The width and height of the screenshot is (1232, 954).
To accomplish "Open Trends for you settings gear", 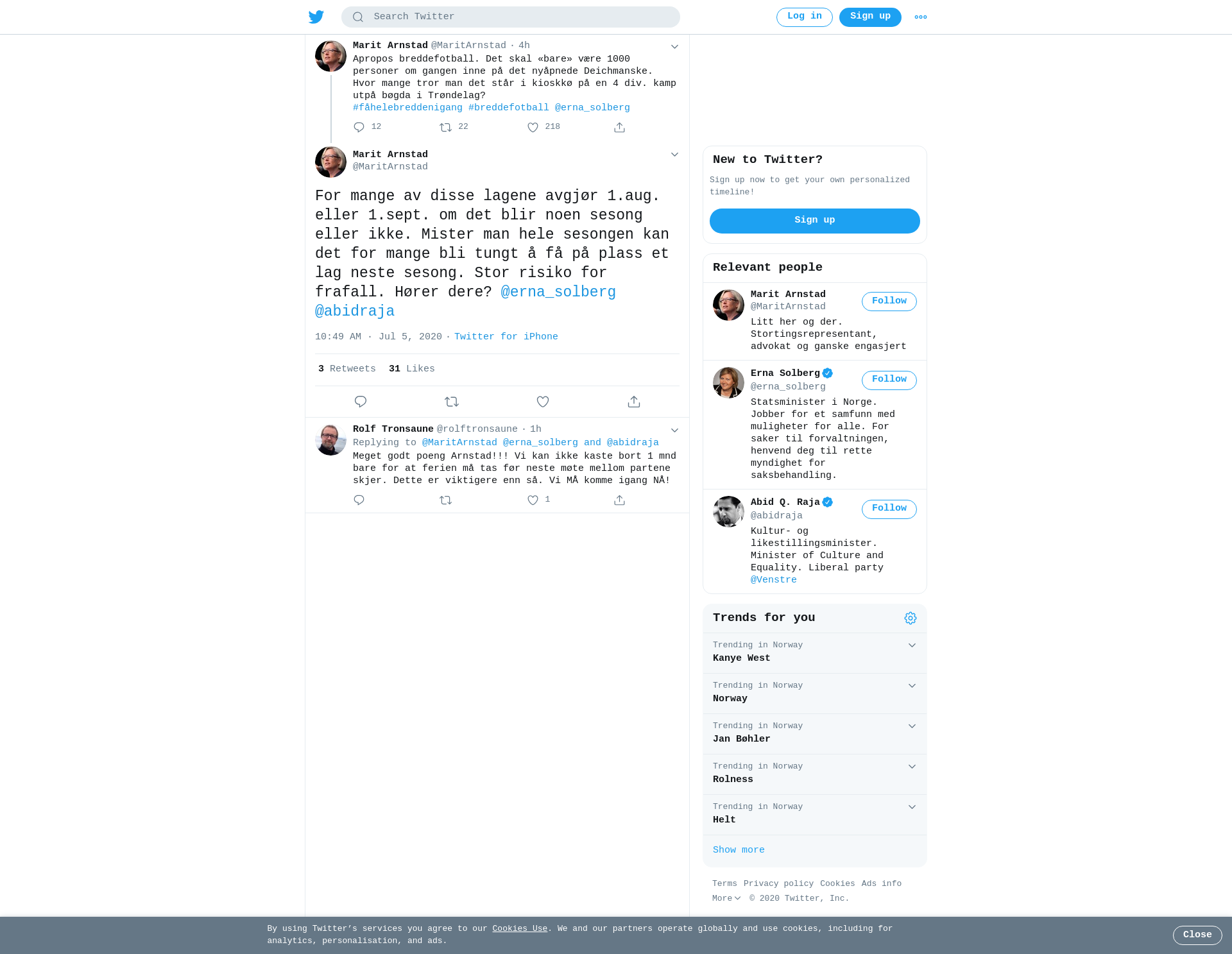I will tap(911, 618).
